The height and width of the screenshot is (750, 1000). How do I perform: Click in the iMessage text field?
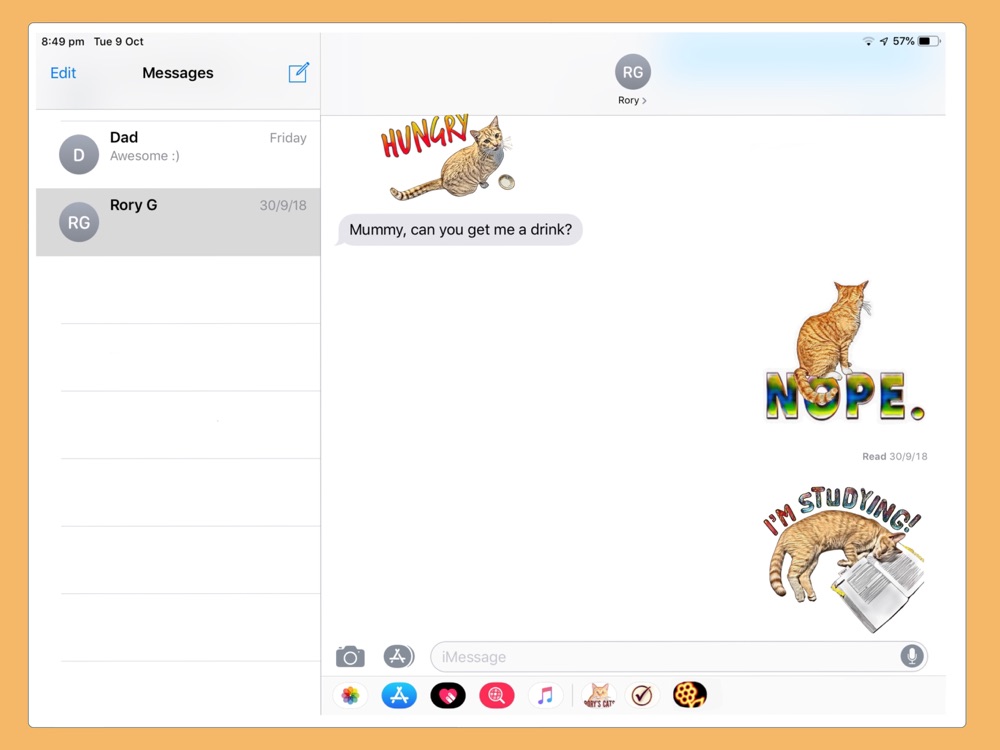click(x=679, y=656)
